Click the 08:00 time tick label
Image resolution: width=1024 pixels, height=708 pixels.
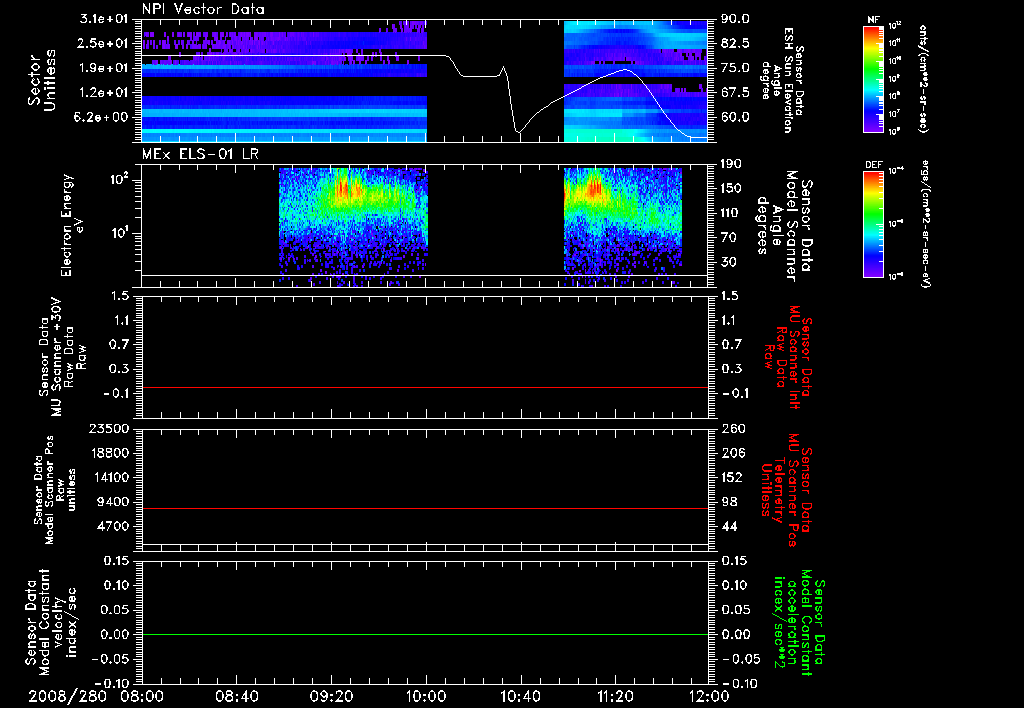(x=142, y=696)
